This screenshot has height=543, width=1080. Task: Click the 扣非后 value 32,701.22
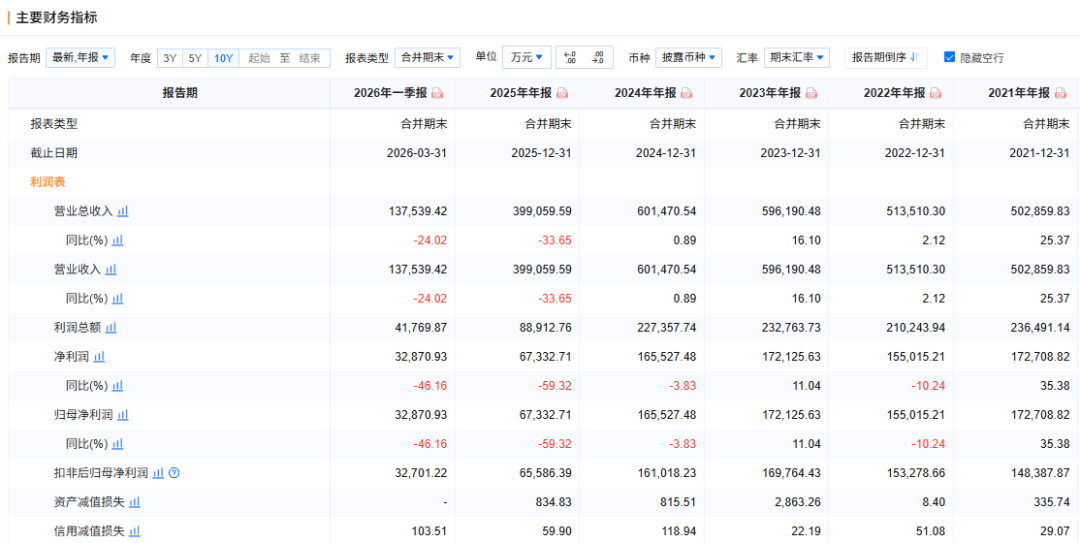tap(420, 473)
